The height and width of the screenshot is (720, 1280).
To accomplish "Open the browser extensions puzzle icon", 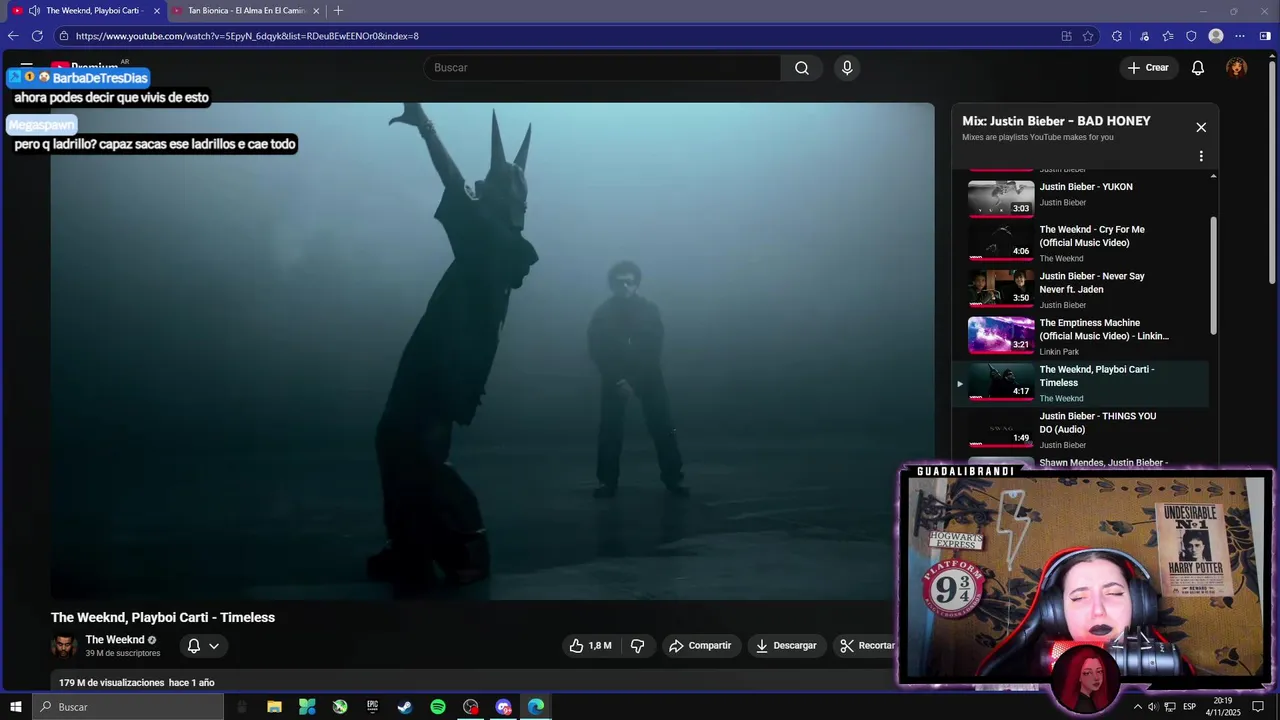I will click(1117, 36).
